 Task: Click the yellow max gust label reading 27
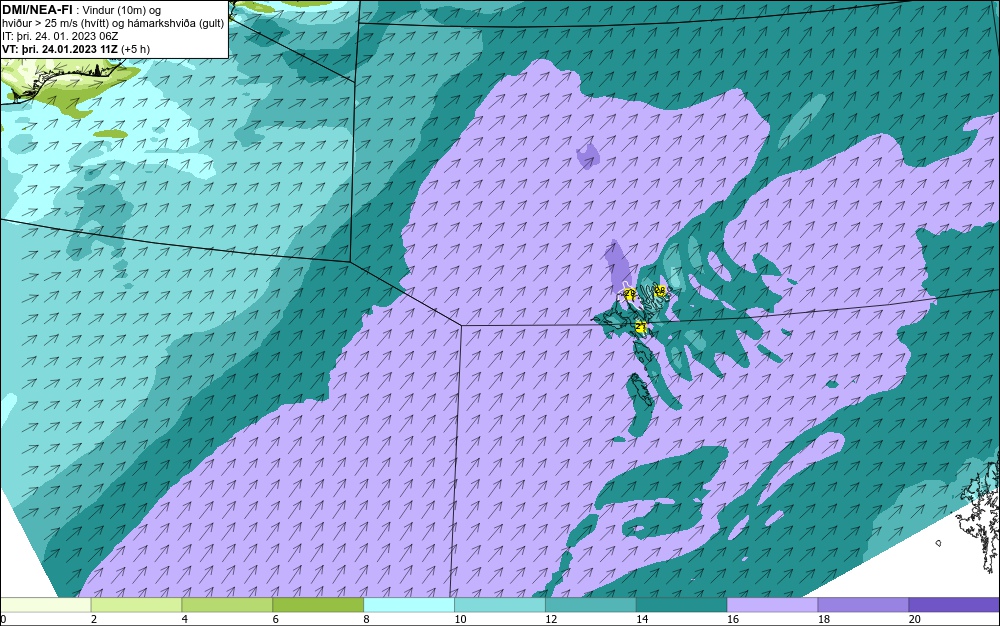tap(641, 327)
